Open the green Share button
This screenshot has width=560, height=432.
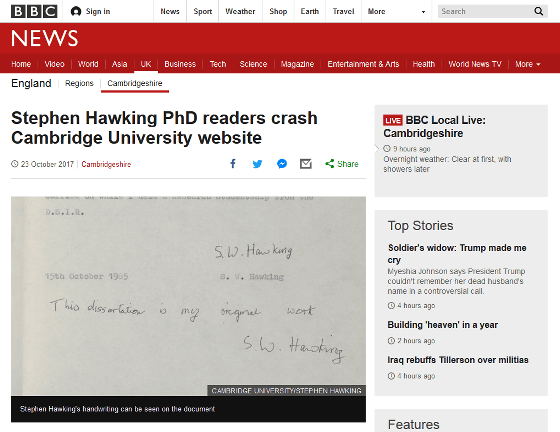(341, 164)
